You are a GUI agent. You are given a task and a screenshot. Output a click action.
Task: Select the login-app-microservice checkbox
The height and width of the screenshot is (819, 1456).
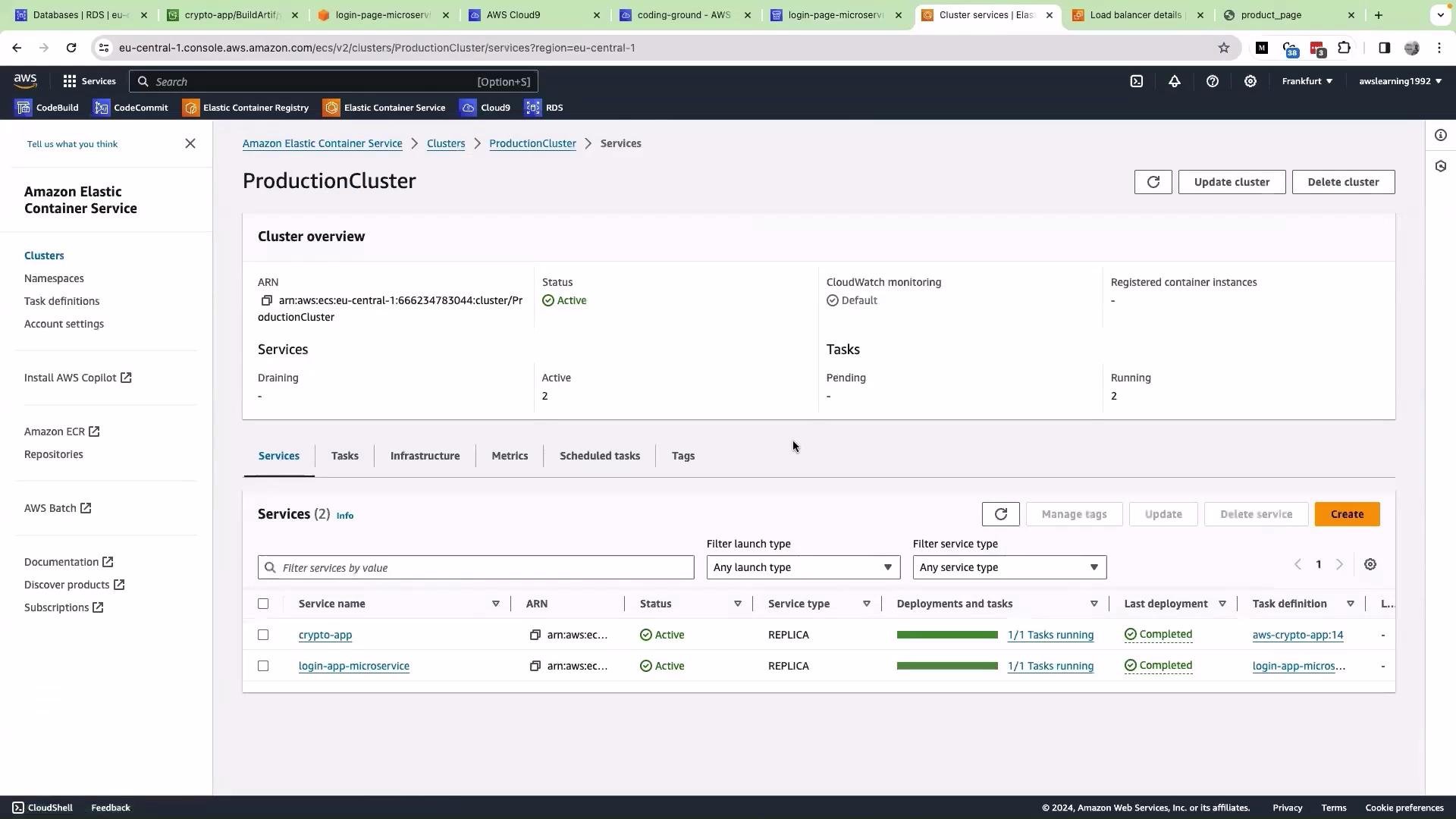263,667
